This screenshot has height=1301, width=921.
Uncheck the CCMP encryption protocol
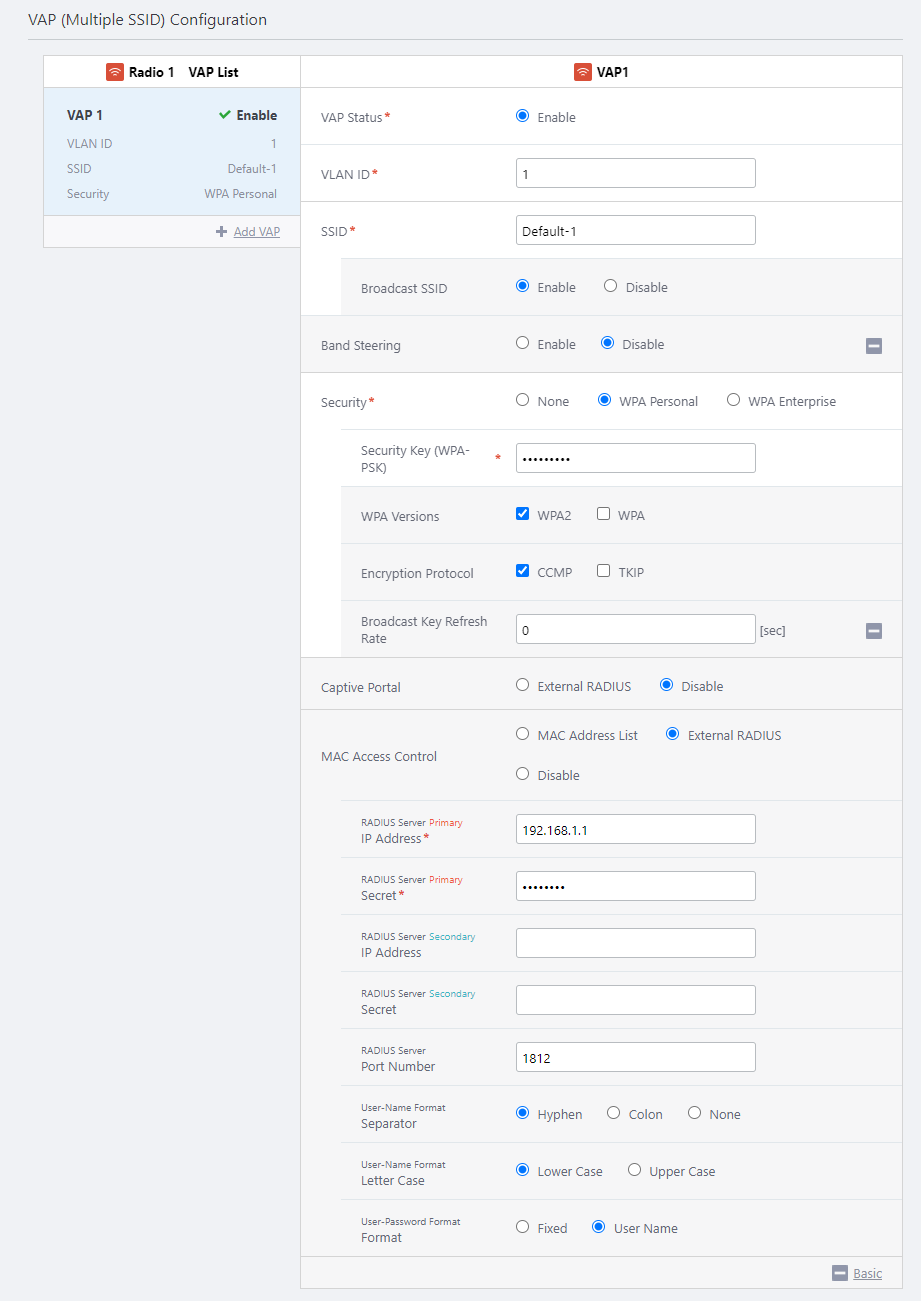(522, 571)
